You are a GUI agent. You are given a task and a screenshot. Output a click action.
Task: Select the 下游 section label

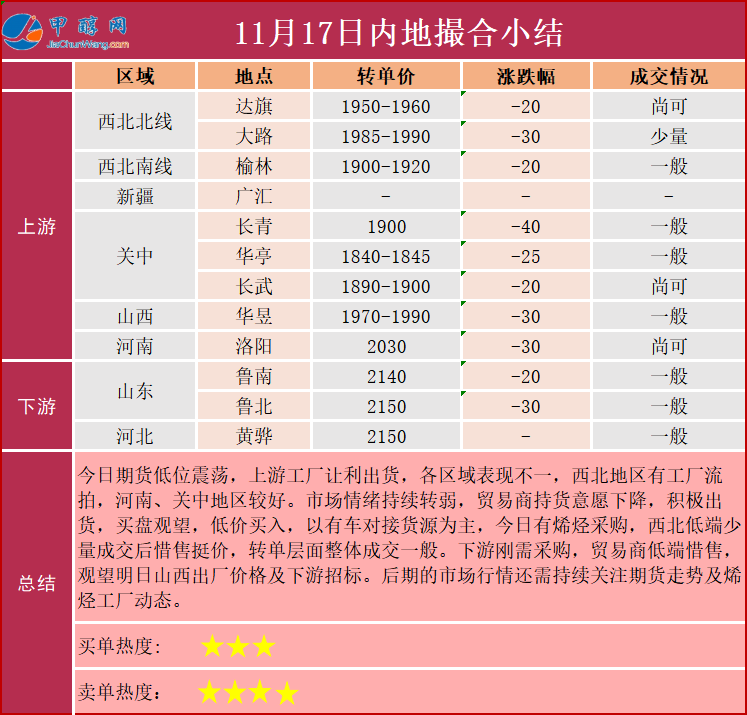tap(37, 406)
